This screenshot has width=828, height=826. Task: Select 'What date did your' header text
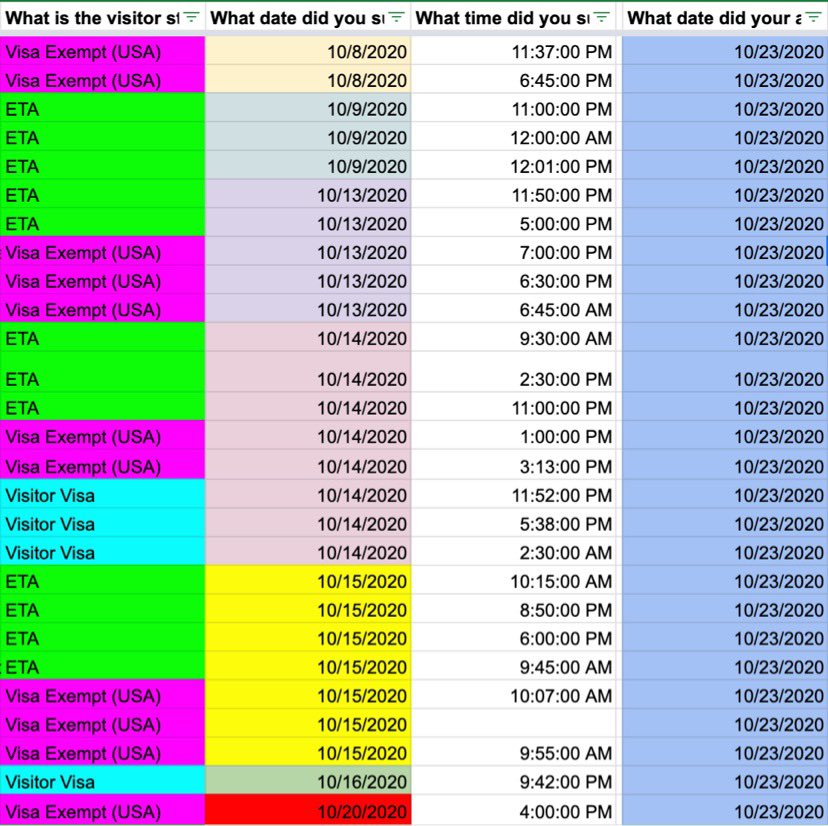[714, 18]
